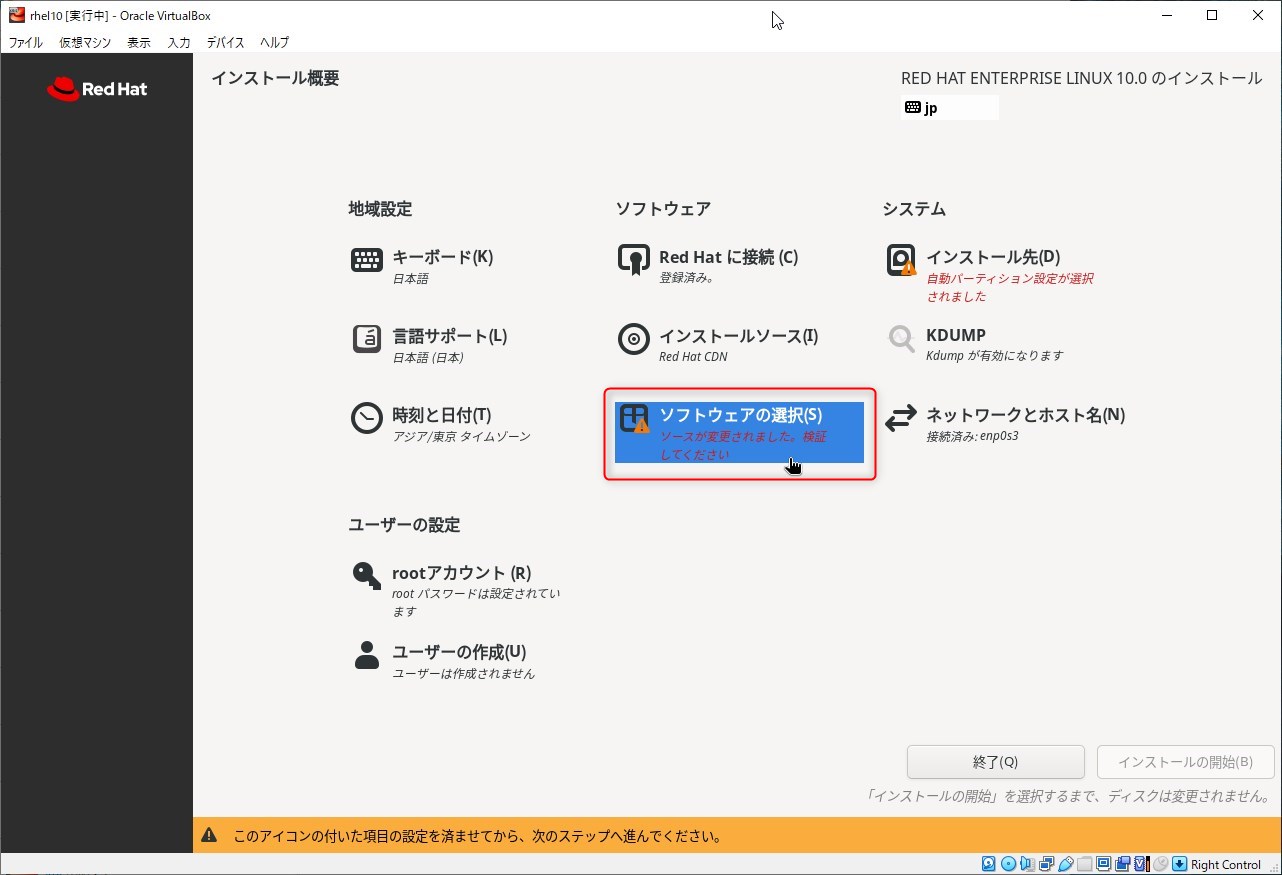The image size is (1282, 875).
Task: Open the Keyboard settings keyboard icon
Action: tap(367, 260)
